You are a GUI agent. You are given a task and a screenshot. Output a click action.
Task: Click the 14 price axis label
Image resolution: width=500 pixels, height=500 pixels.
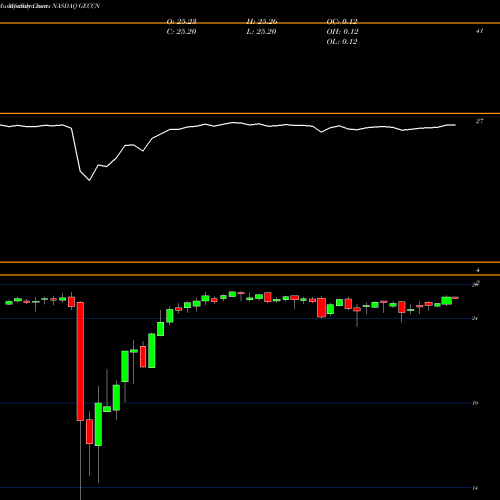pyautogui.click(x=475, y=488)
